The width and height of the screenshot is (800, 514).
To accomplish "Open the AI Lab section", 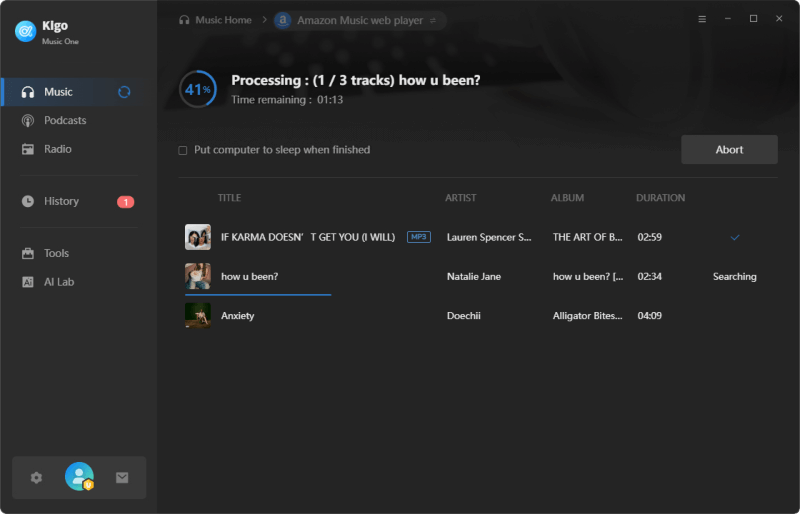I will click(59, 282).
